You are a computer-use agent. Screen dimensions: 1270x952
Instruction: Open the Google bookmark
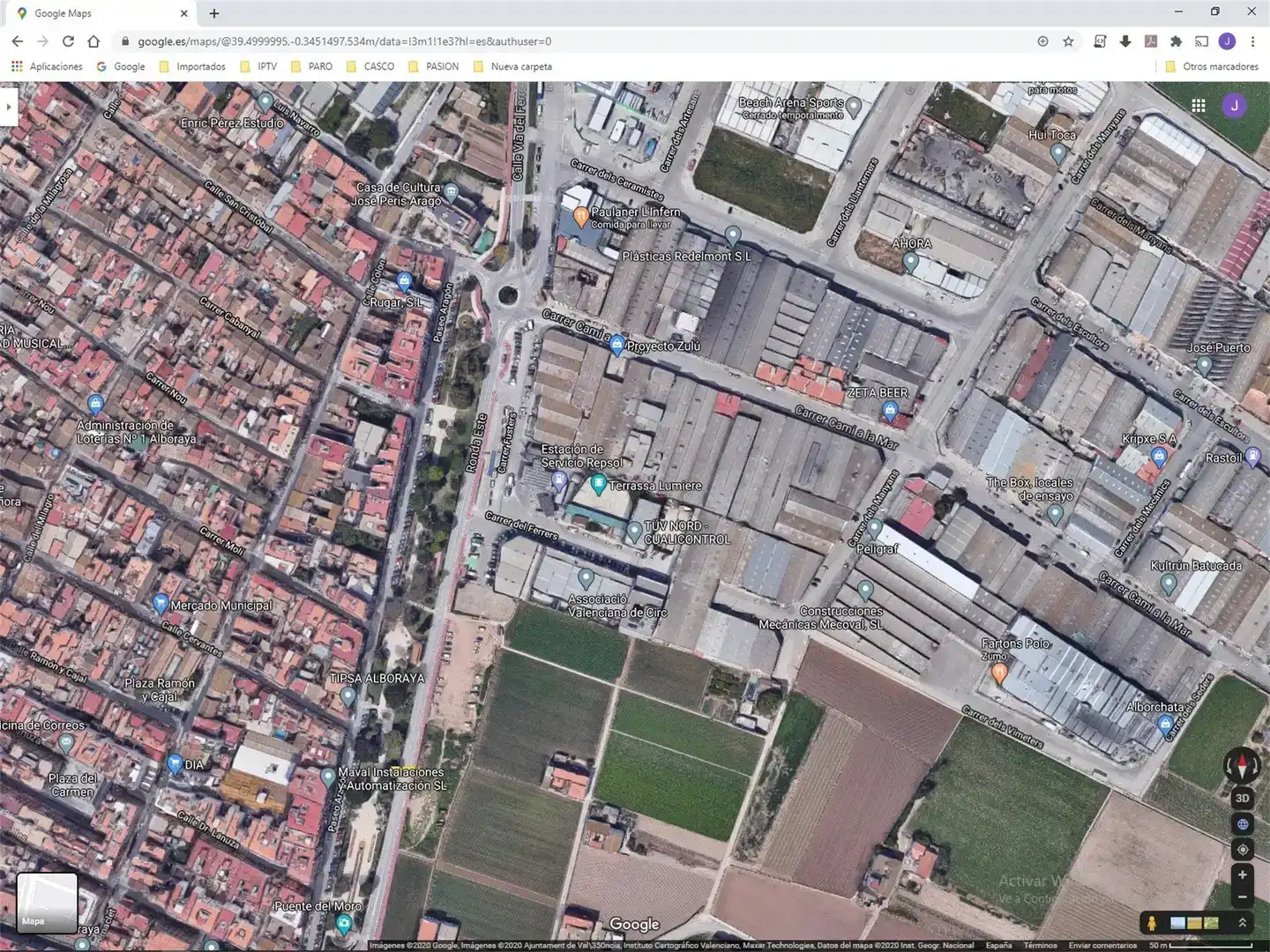(121, 66)
